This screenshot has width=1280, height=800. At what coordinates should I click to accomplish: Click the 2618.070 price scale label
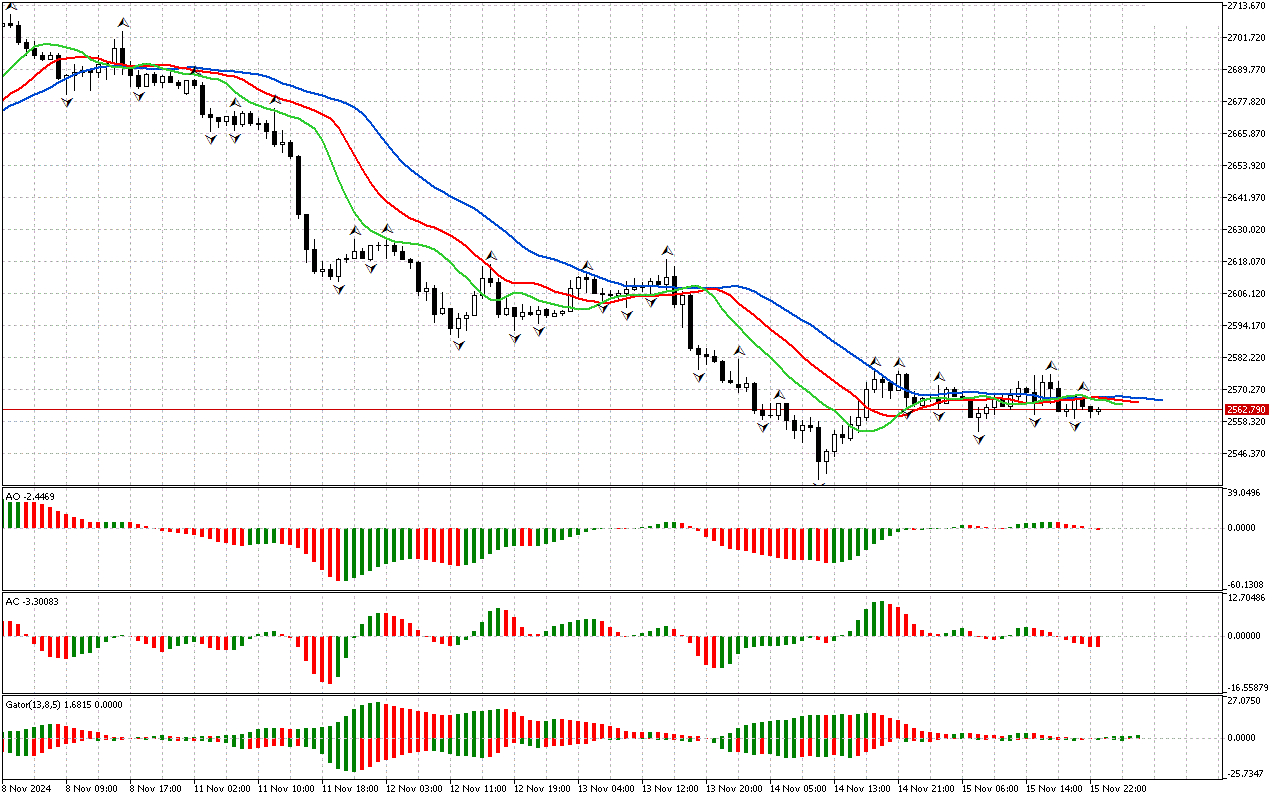[x=1247, y=262]
